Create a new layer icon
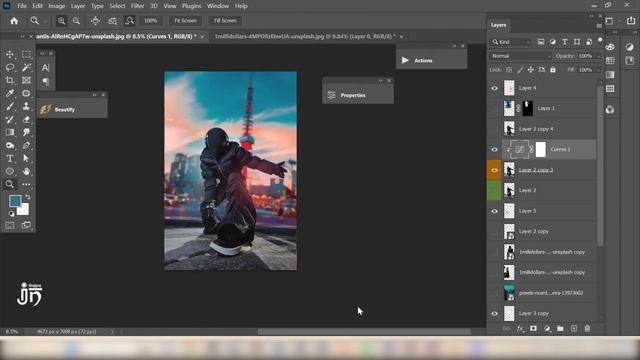Viewport: 640px width, 360px height. 574,329
